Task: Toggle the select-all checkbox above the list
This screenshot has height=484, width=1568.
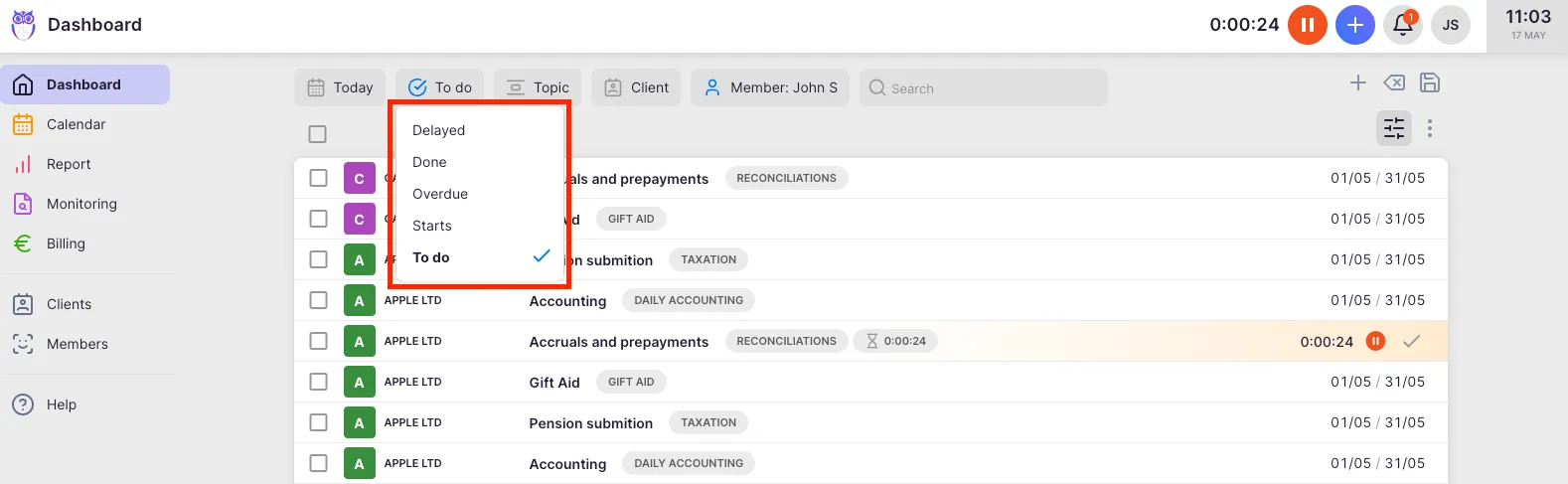Action: 317,134
